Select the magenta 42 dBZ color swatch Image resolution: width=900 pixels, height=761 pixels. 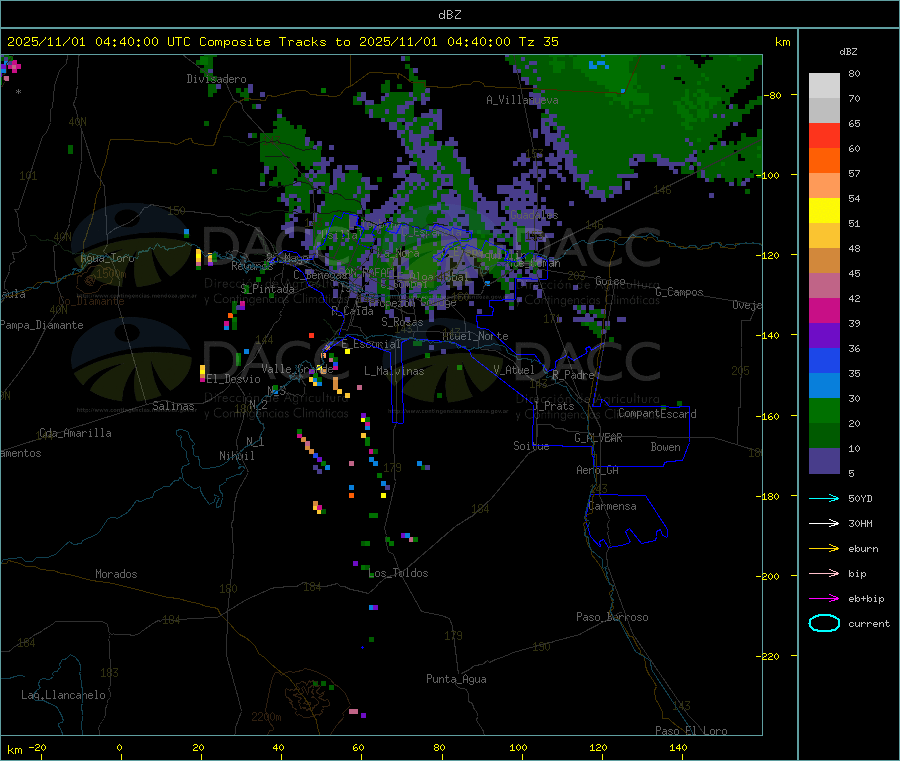824,310
